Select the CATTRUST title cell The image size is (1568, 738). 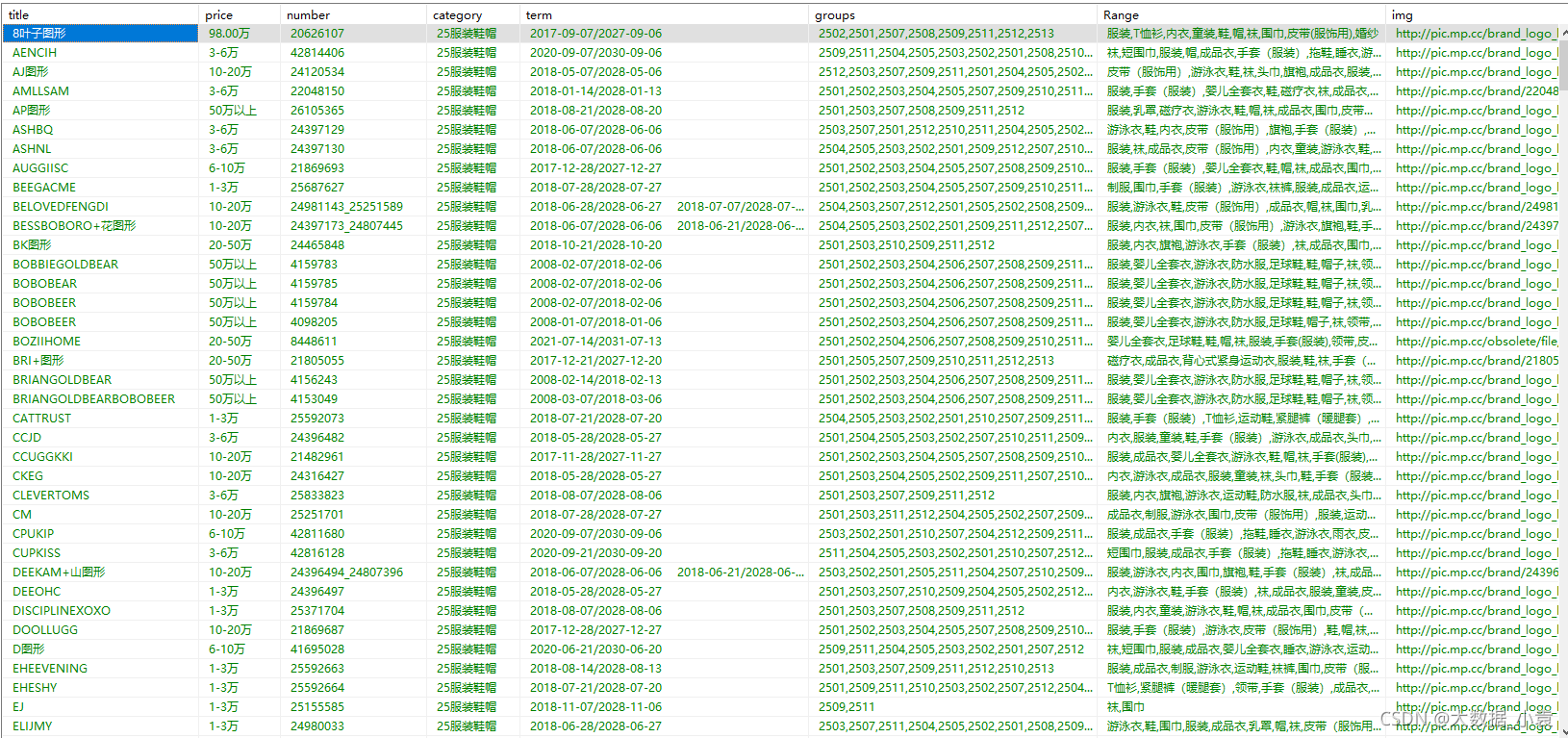100,419
